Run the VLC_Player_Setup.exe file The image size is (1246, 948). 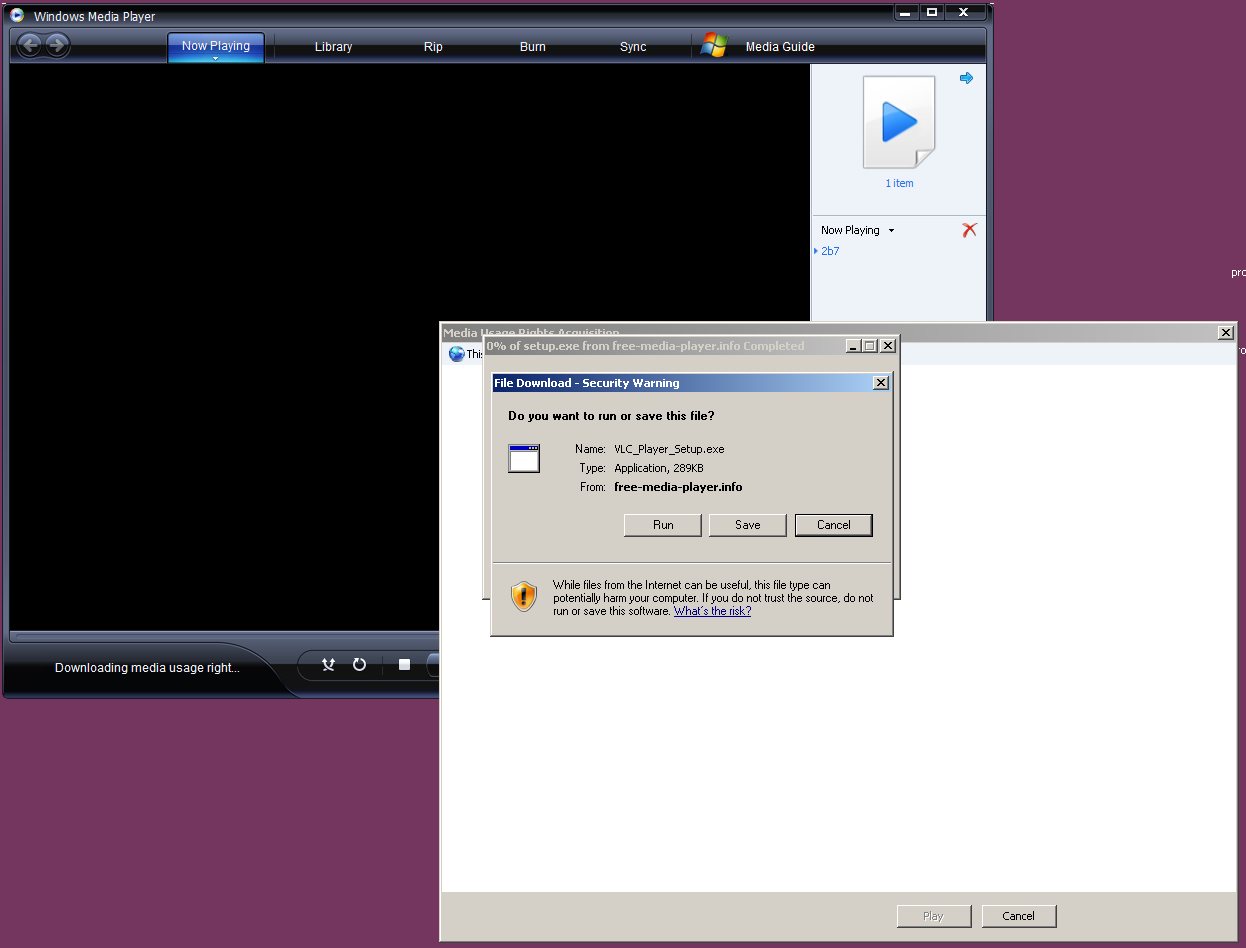point(662,525)
